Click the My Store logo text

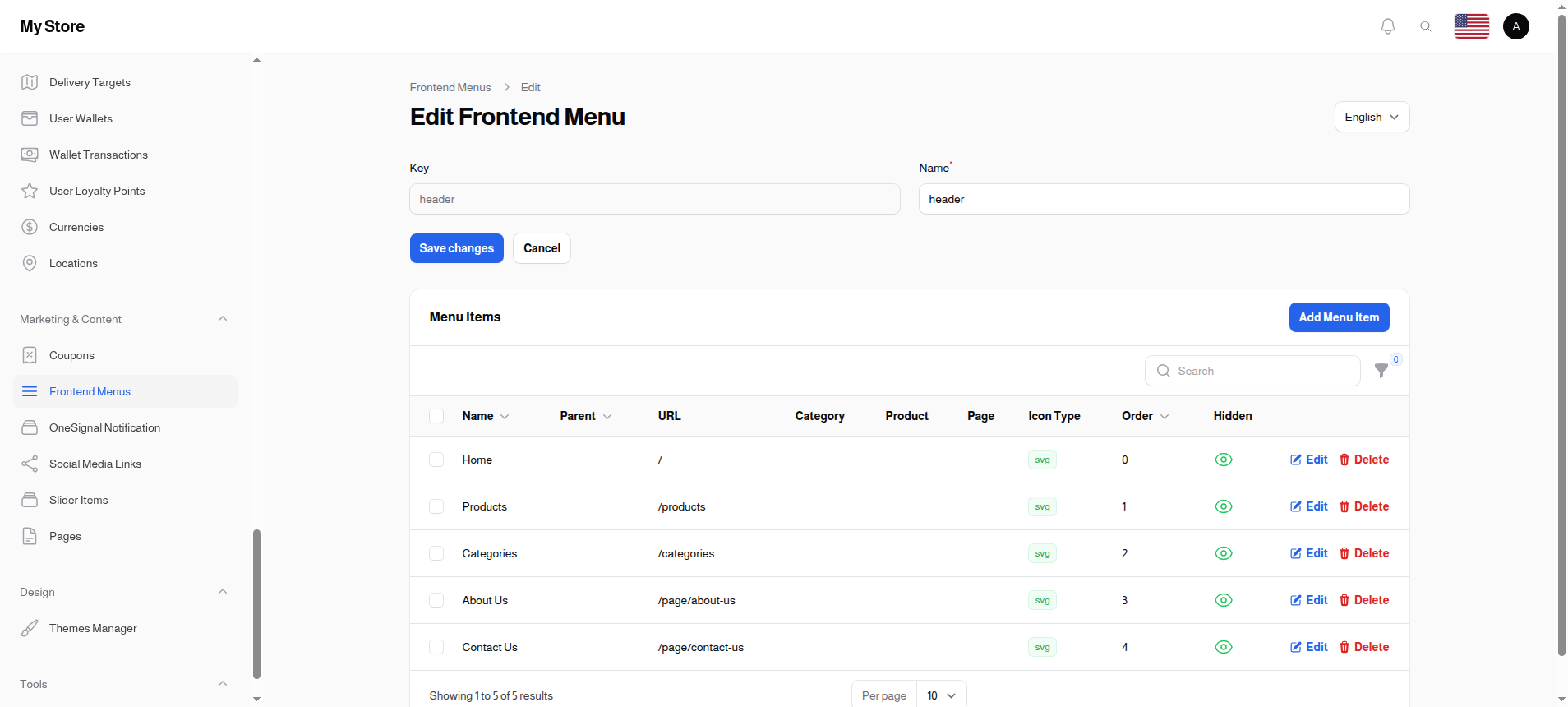tap(53, 26)
